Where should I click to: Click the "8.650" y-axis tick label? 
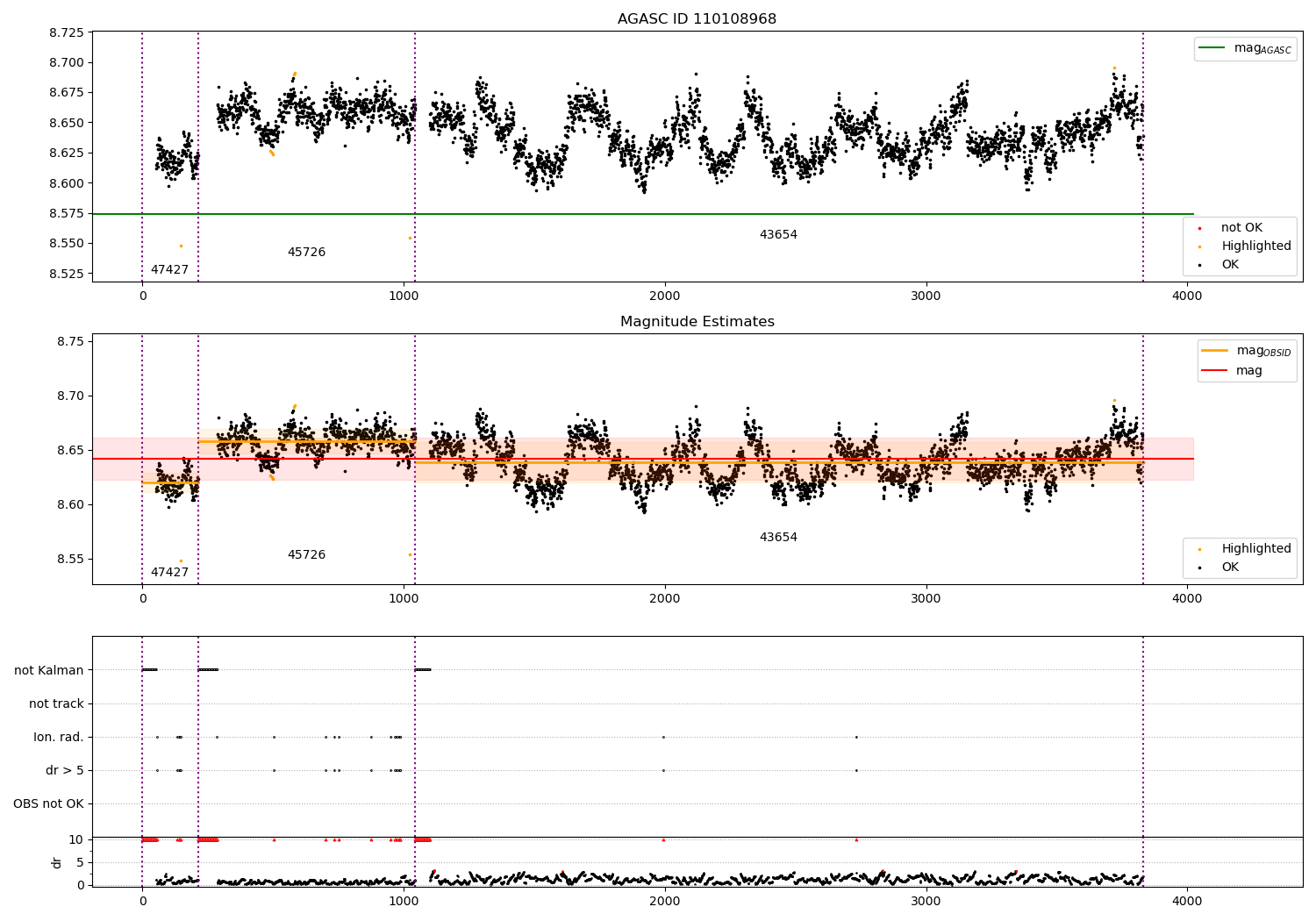click(67, 123)
